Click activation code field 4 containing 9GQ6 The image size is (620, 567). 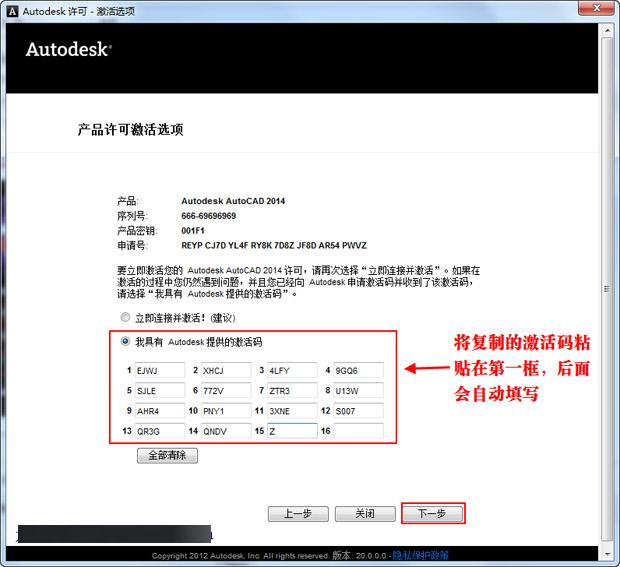pyautogui.click(x=358, y=370)
